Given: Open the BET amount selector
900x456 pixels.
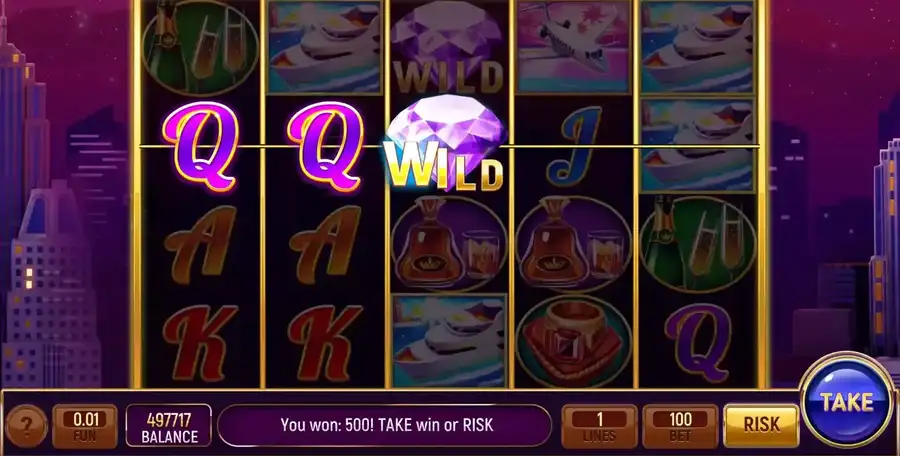Looking at the screenshot, I should (680, 426).
